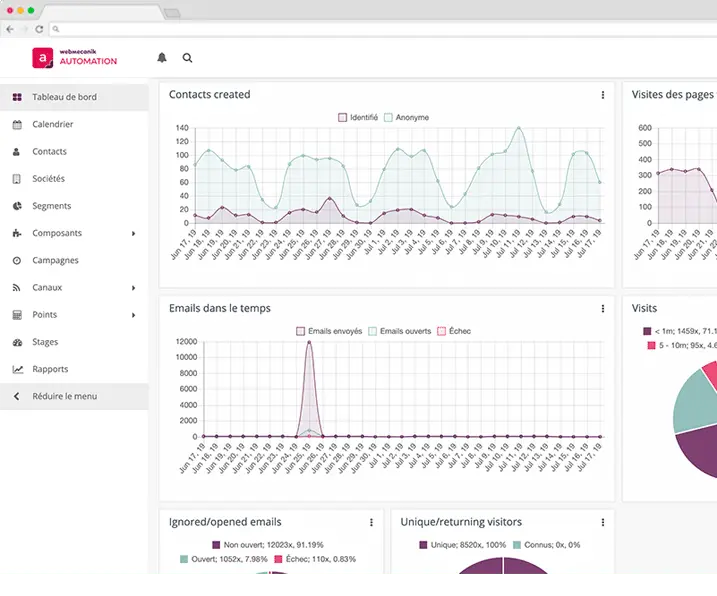
Task: Go back with the browser back arrow
Action: point(10,29)
